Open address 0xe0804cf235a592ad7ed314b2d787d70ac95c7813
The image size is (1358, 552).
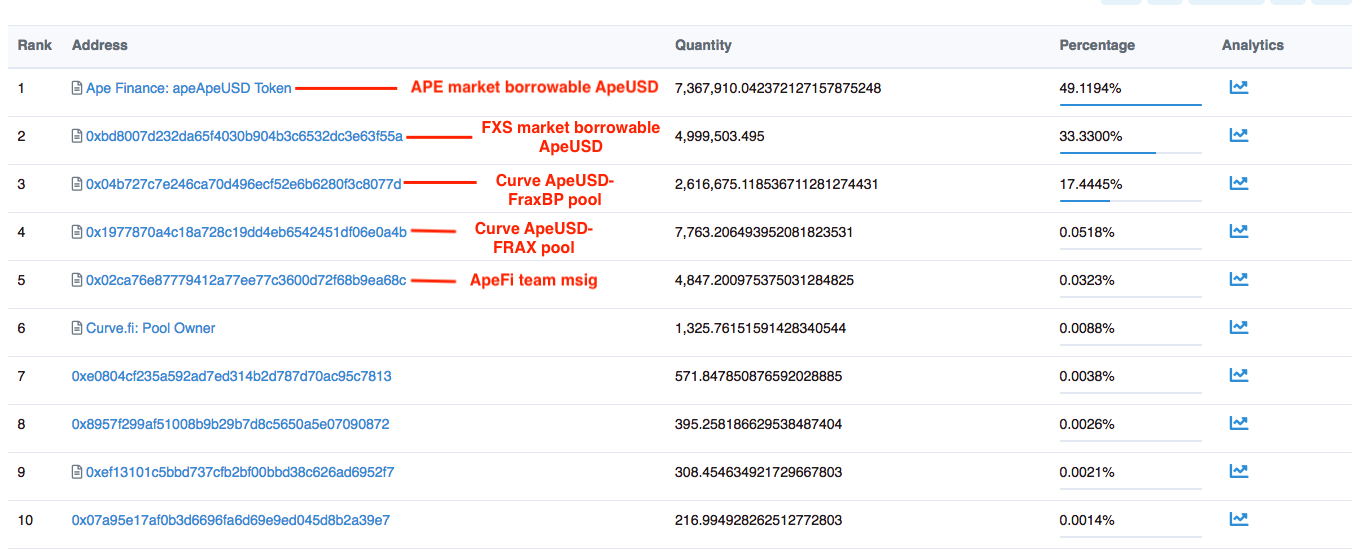coord(231,376)
